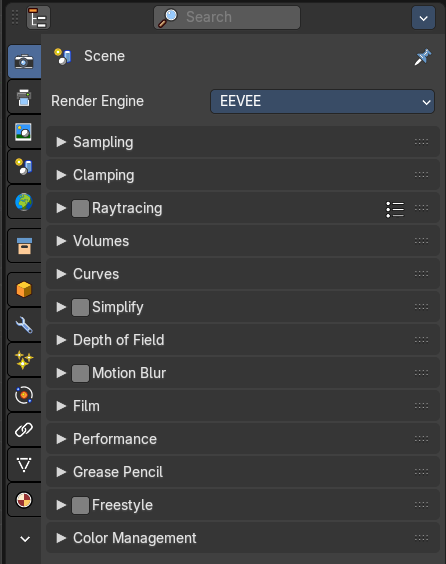Open the Object Constraints tab
The height and width of the screenshot is (564, 446).
[x=24, y=430]
